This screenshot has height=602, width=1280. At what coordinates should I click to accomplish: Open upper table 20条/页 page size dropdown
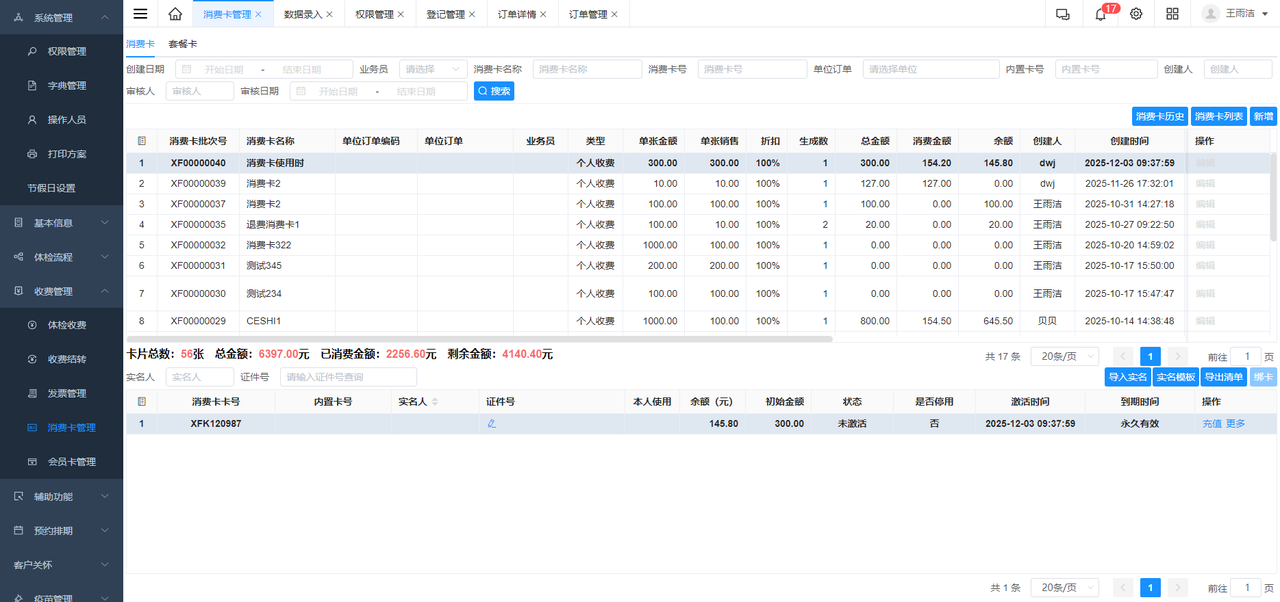(1064, 356)
